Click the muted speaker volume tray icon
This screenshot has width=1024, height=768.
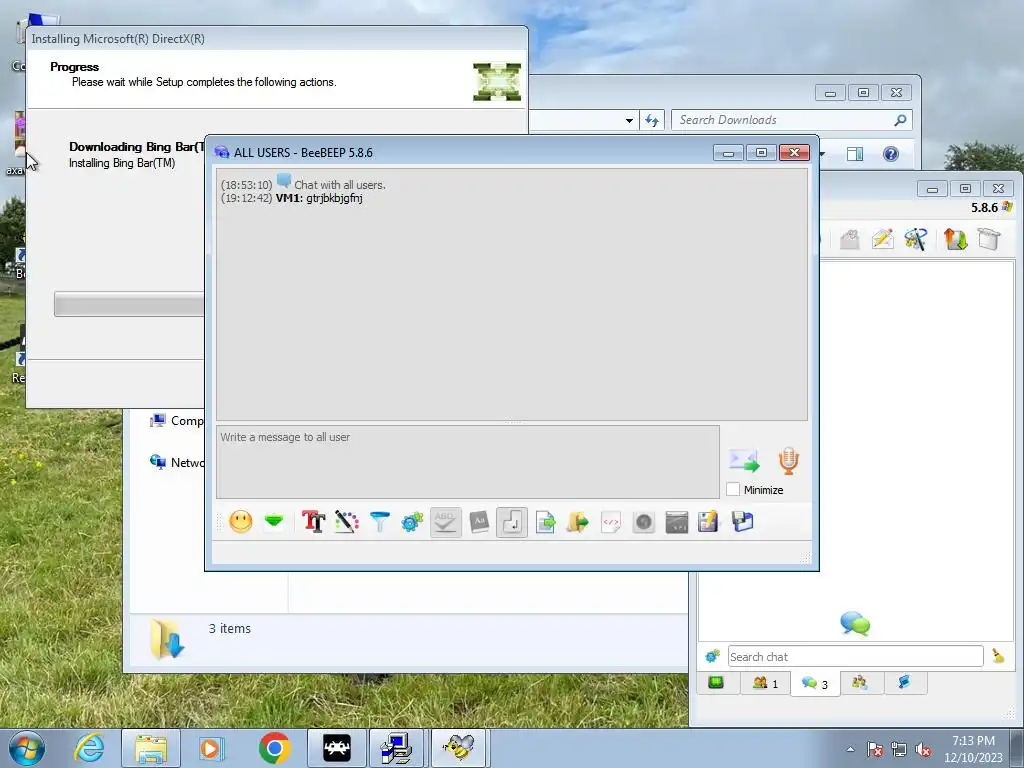tap(923, 750)
